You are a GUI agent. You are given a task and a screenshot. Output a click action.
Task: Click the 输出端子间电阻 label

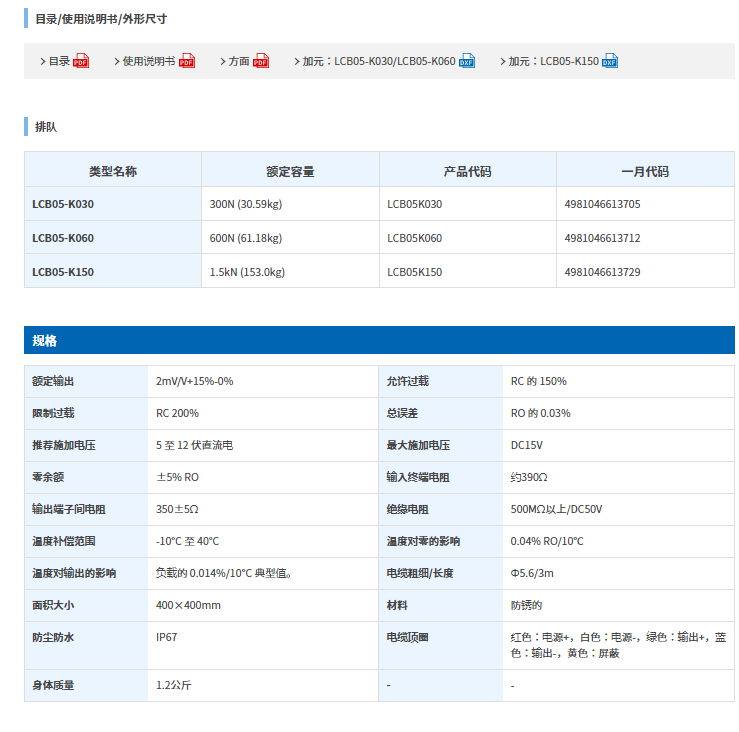point(69,510)
